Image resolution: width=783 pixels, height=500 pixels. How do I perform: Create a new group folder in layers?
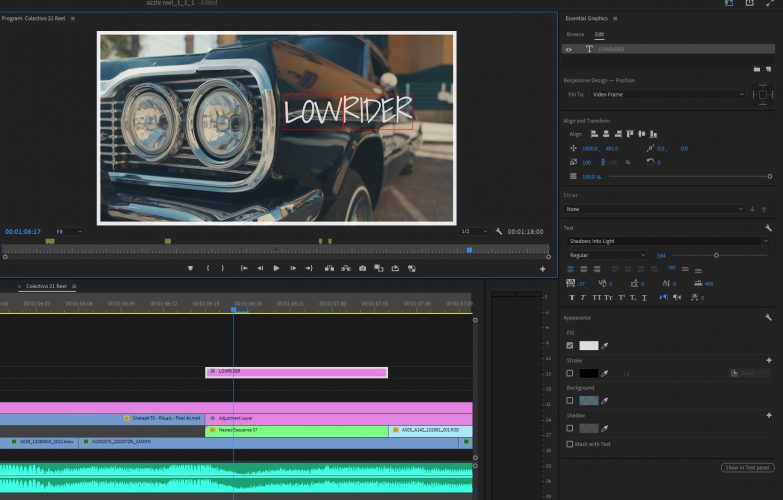tap(757, 69)
